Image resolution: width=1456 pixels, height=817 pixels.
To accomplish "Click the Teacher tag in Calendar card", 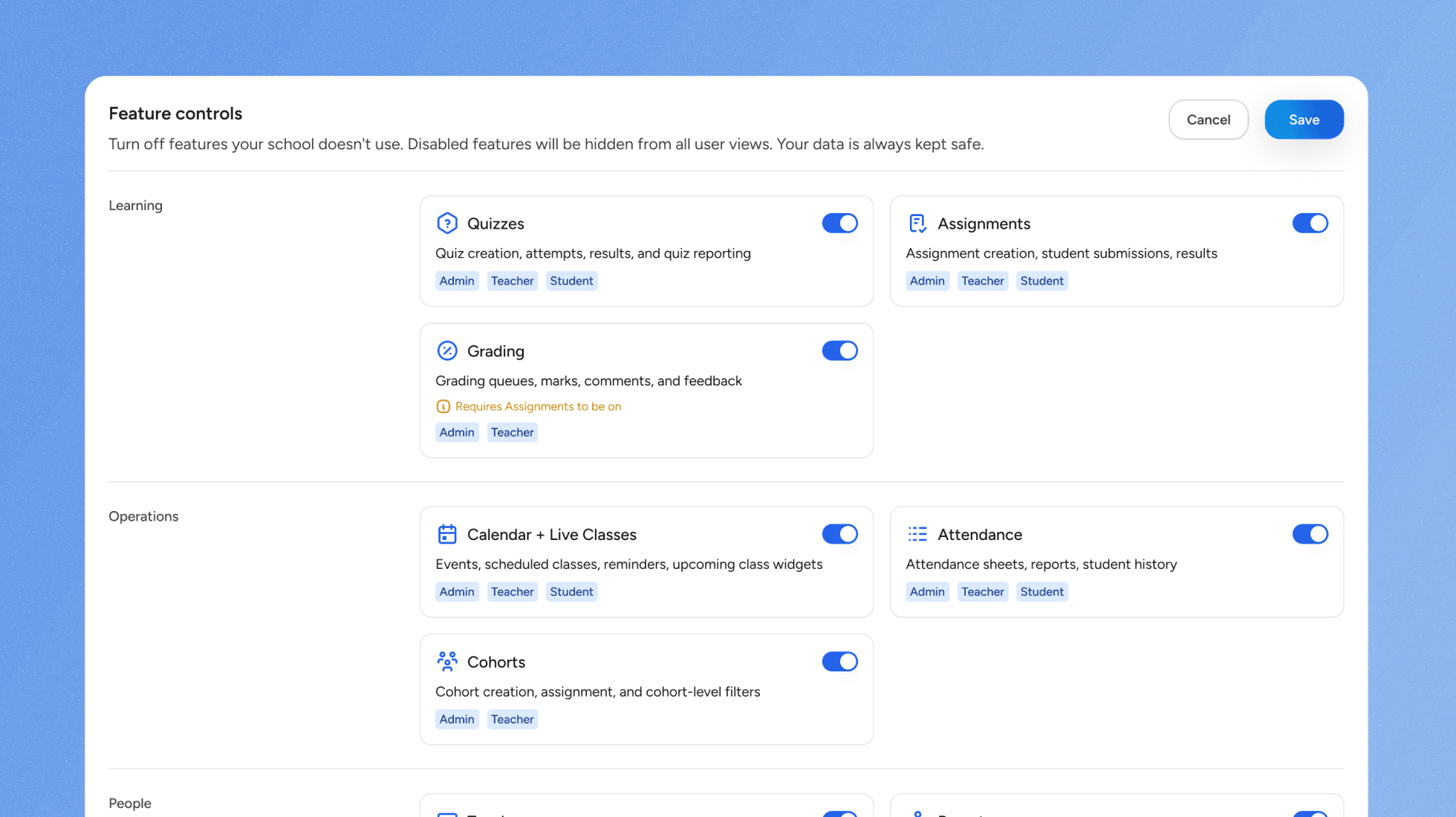I will (x=512, y=592).
